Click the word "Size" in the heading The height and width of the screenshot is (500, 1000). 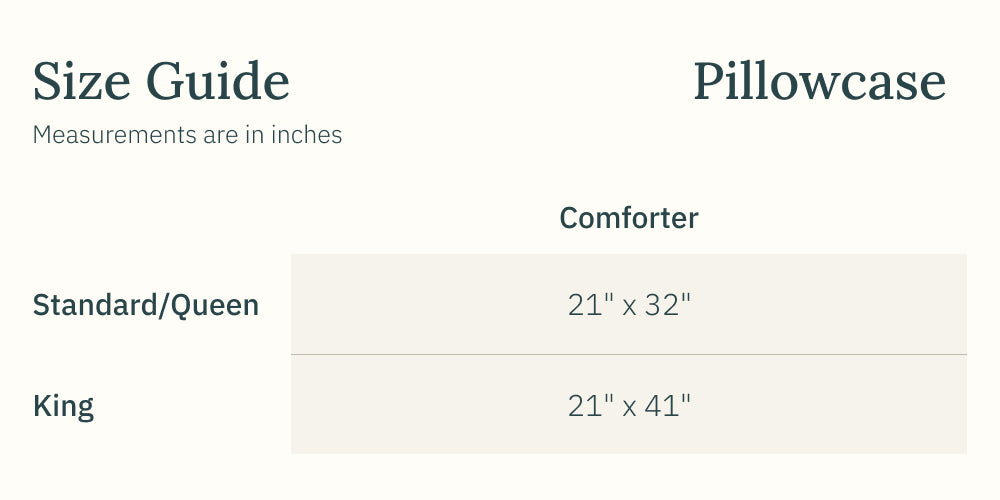(x=80, y=82)
